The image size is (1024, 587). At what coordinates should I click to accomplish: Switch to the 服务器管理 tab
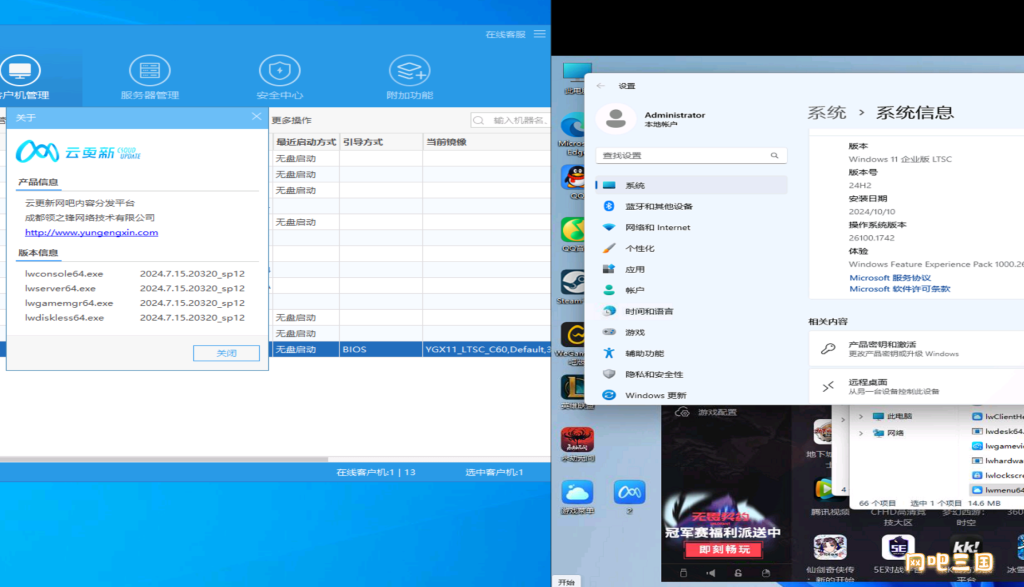[x=150, y=78]
